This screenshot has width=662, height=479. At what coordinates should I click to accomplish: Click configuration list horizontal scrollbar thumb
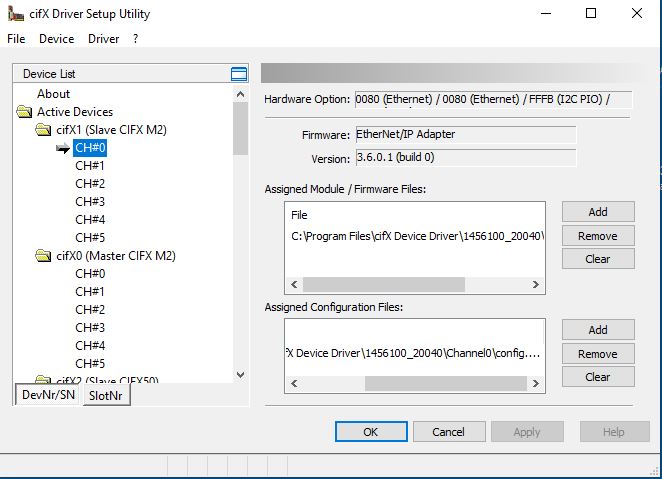coord(446,384)
